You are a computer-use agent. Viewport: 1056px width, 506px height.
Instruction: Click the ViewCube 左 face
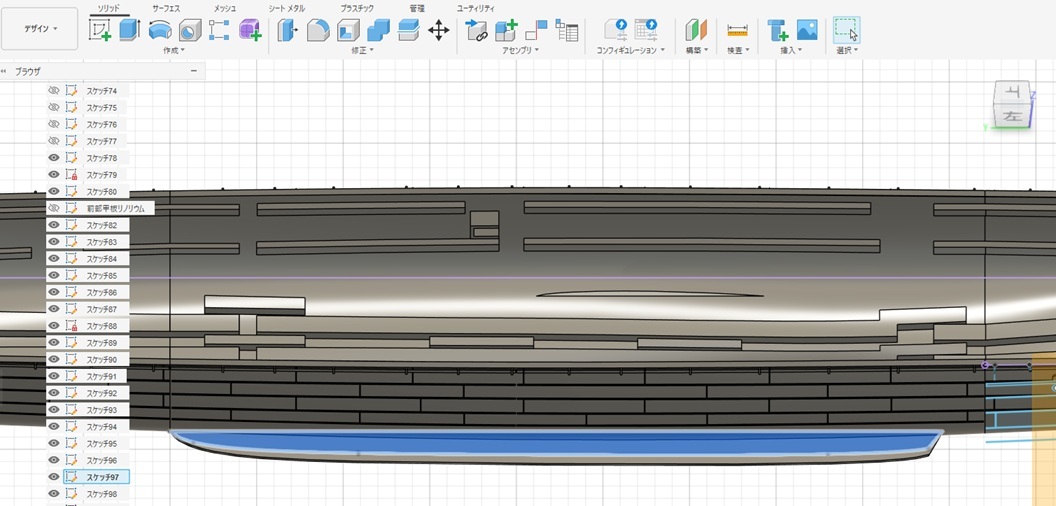click(1011, 117)
